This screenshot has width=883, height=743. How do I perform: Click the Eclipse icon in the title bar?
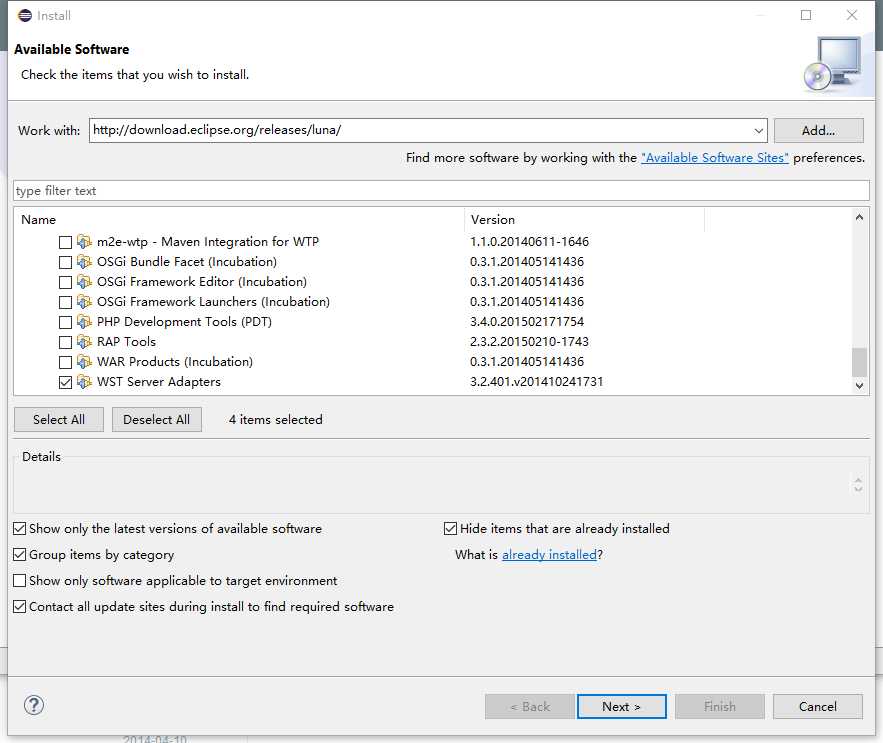(25, 15)
